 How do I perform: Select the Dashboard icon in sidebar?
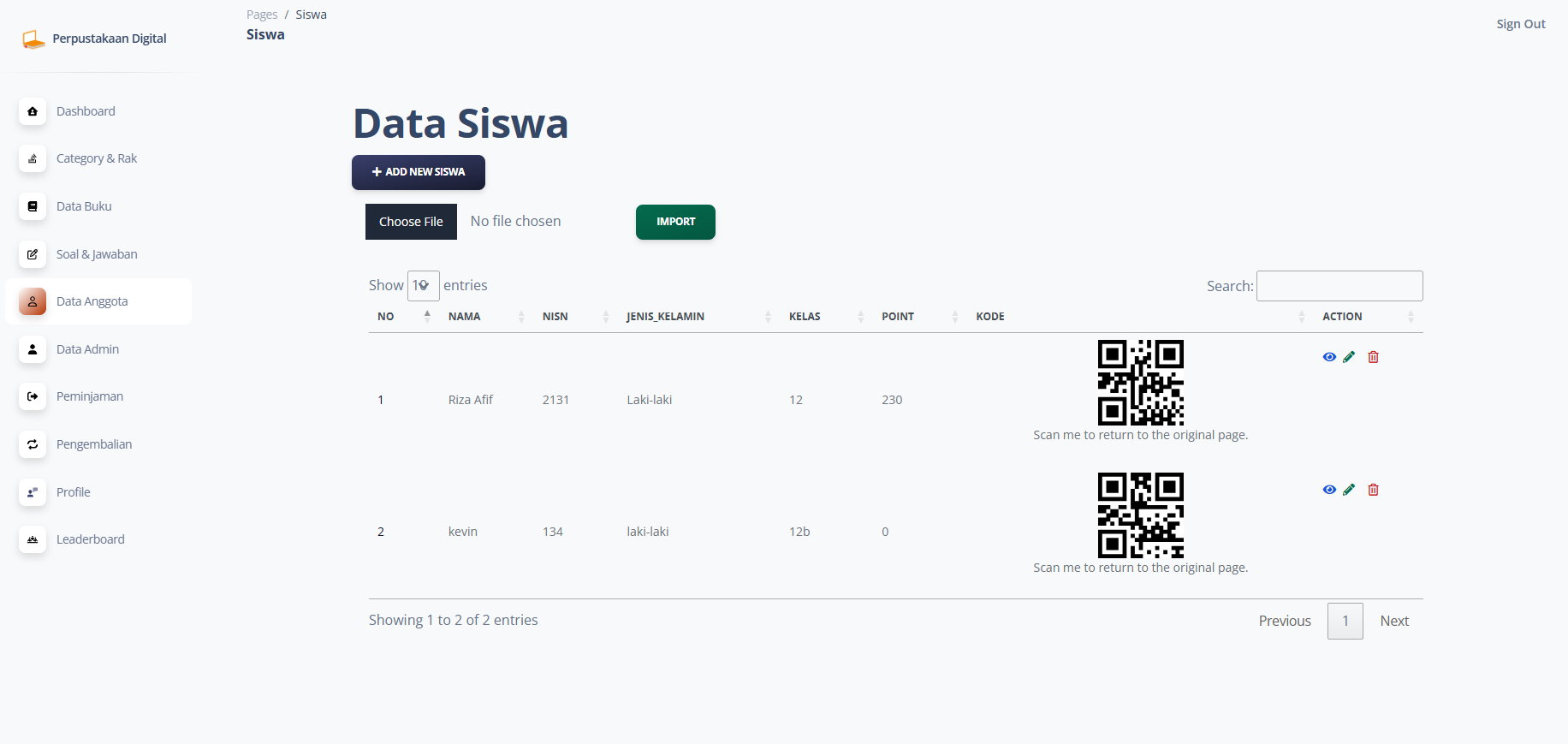tap(32, 112)
